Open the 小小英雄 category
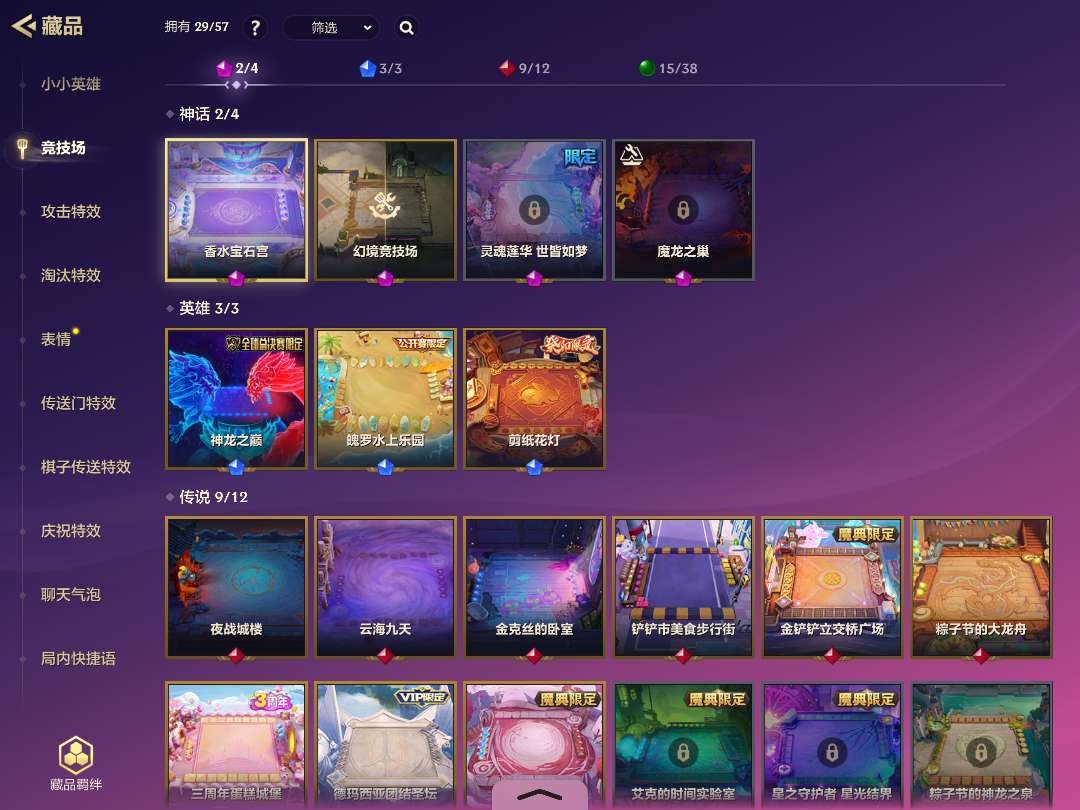The image size is (1080, 810). [x=71, y=84]
